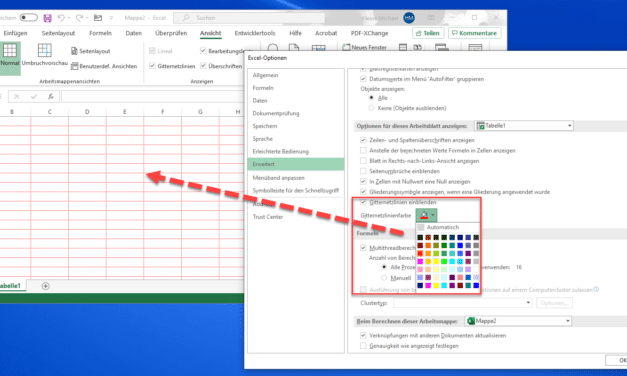627x376 pixels.
Task: Toggle In Zellen mit Nullwert checkbox
Action: point(363,182)
